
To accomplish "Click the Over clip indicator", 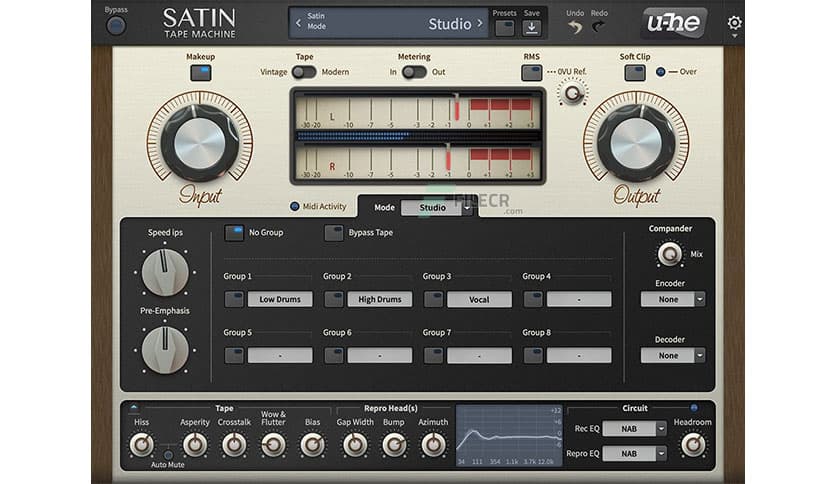I will tap(661, 72).
